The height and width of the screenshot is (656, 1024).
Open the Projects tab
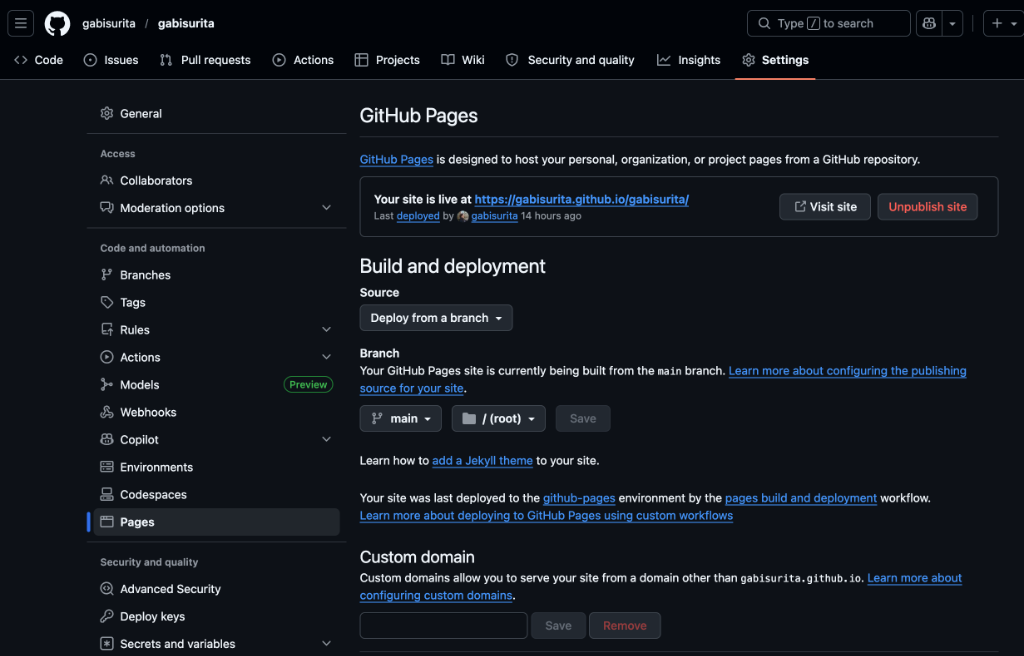point(387,60)
